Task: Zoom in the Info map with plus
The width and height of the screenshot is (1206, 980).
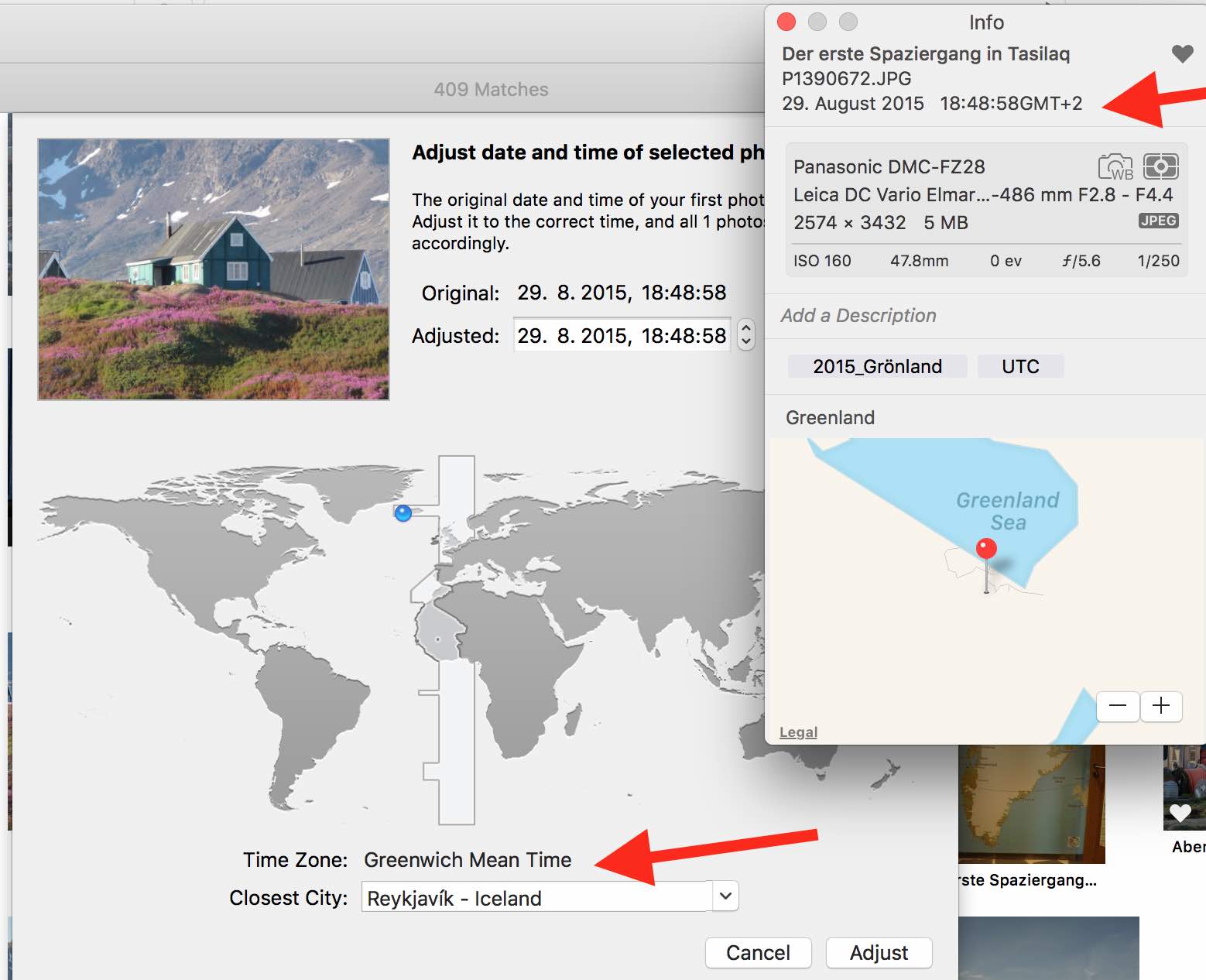Action: [1161, 706]
